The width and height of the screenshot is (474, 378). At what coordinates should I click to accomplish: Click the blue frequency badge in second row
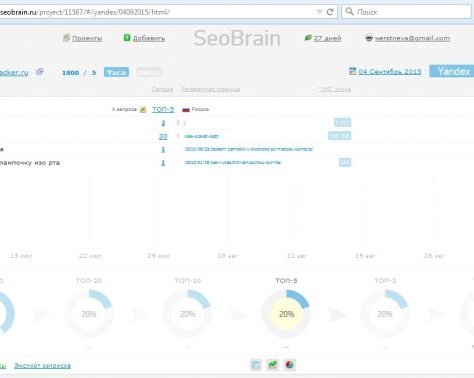[x=339, y=136]
